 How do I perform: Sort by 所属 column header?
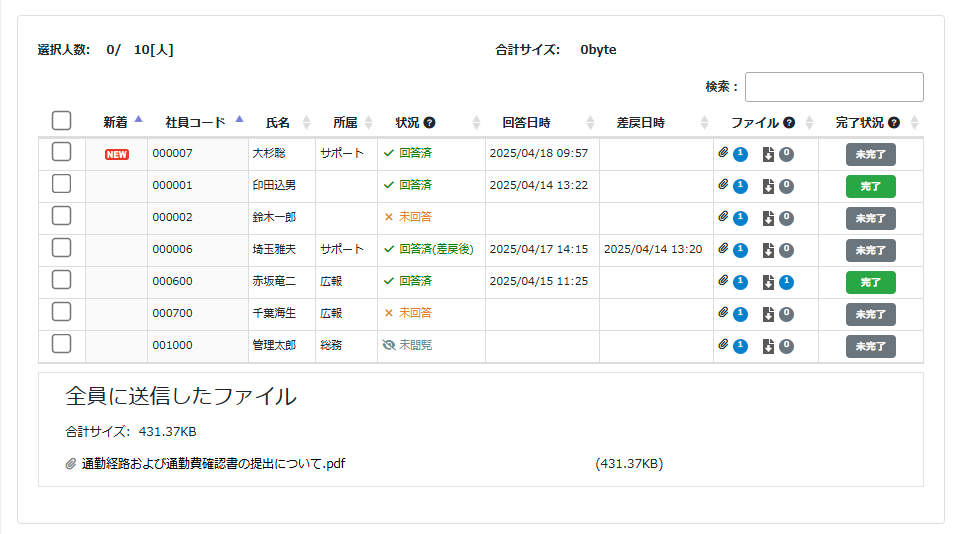[345, 123]
